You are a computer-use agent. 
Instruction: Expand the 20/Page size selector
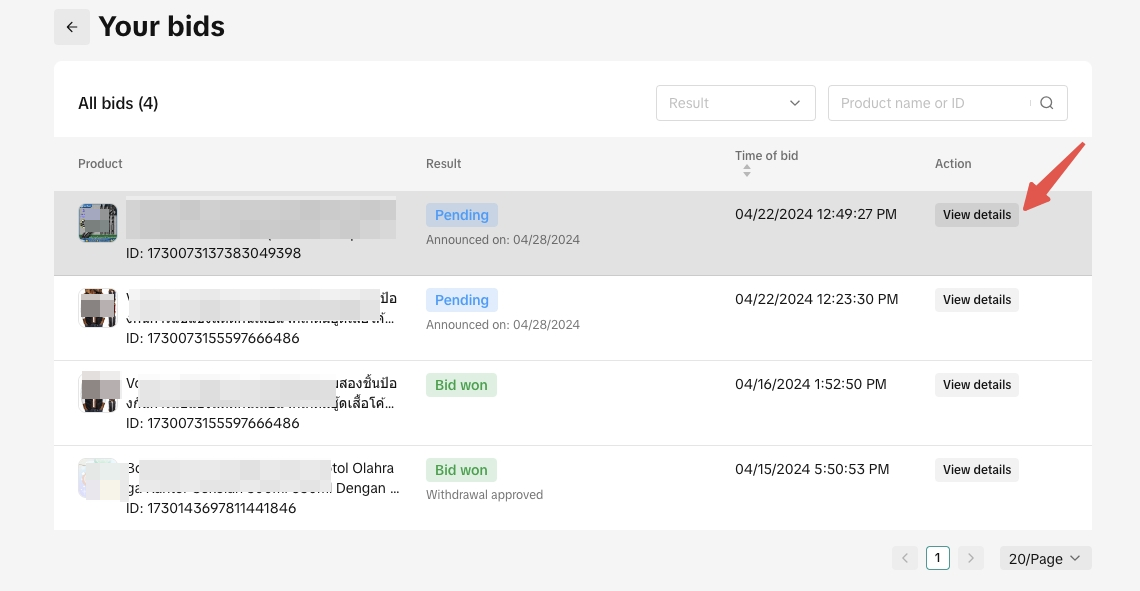1045,558
